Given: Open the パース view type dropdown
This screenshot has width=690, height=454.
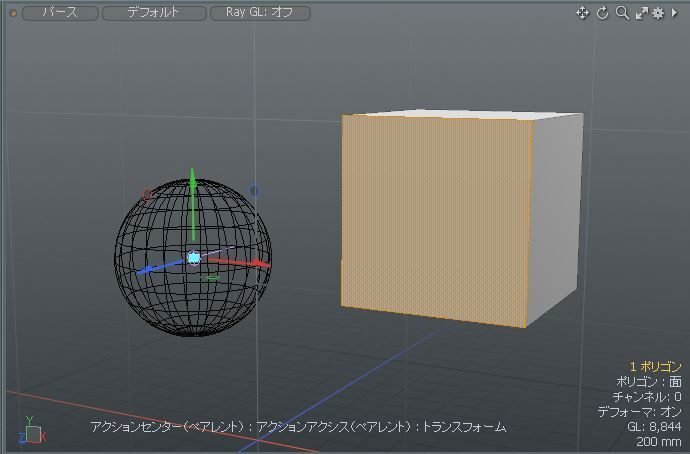Looking at the screenshot, I should click(60, 13).
